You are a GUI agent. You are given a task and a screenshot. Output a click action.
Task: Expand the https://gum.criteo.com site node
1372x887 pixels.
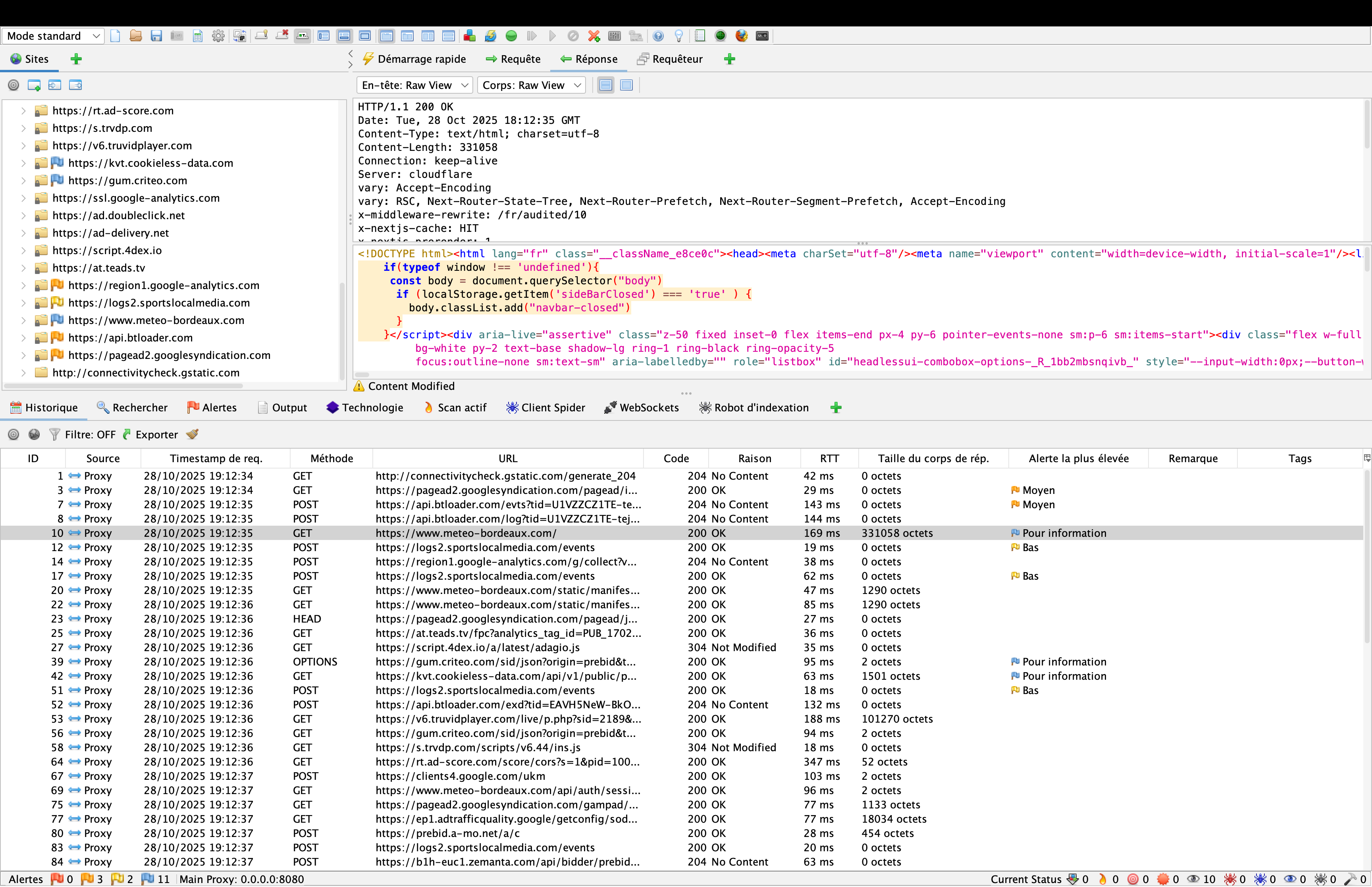tap(23, 180)
